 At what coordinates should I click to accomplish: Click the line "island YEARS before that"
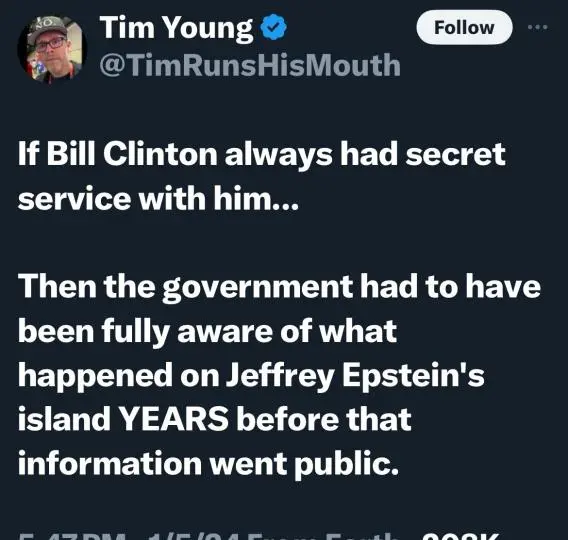[x=214, y=419]
